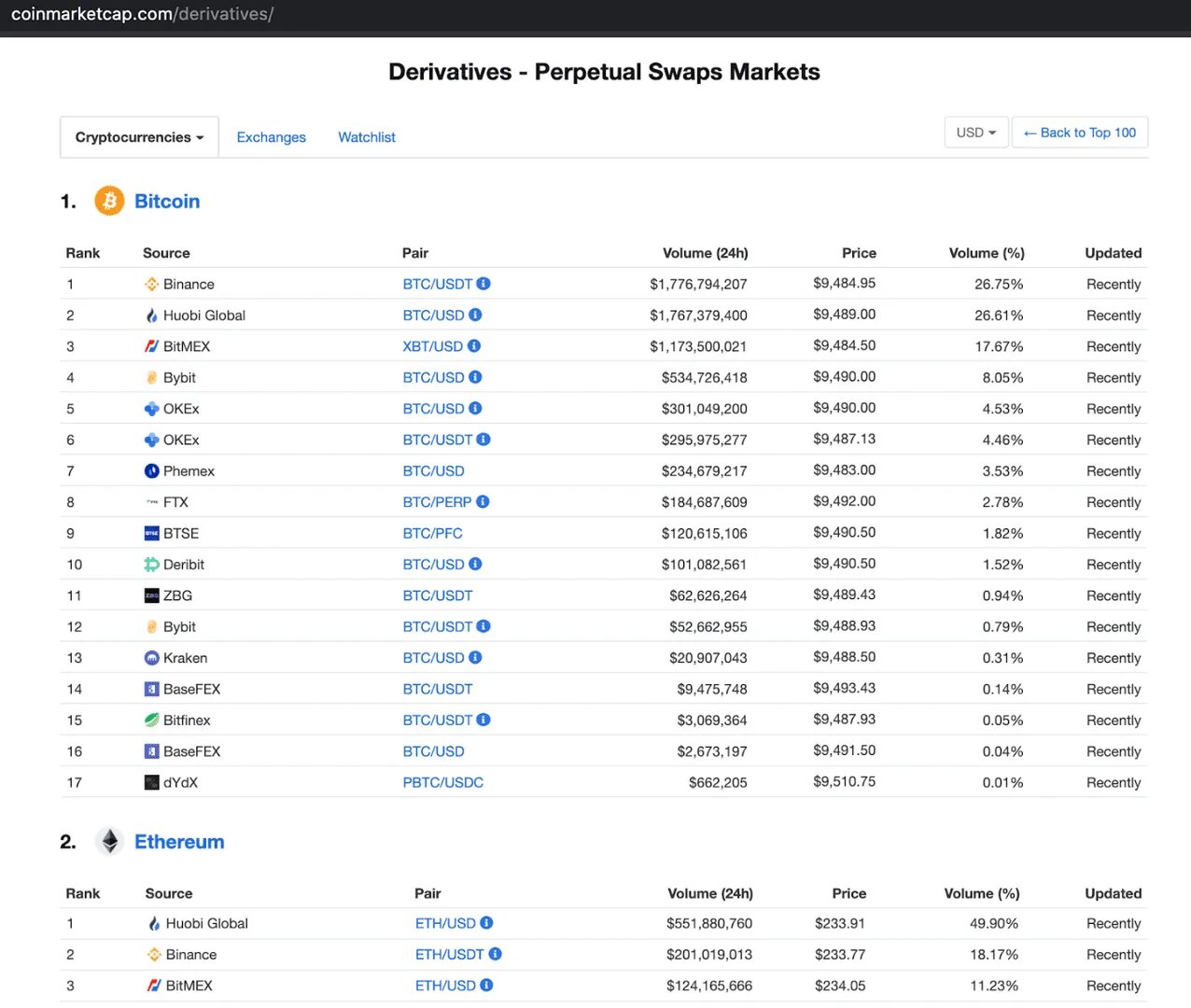
Task: Click the Price column header in Bitcoin table
Action: tap(859, 253)
